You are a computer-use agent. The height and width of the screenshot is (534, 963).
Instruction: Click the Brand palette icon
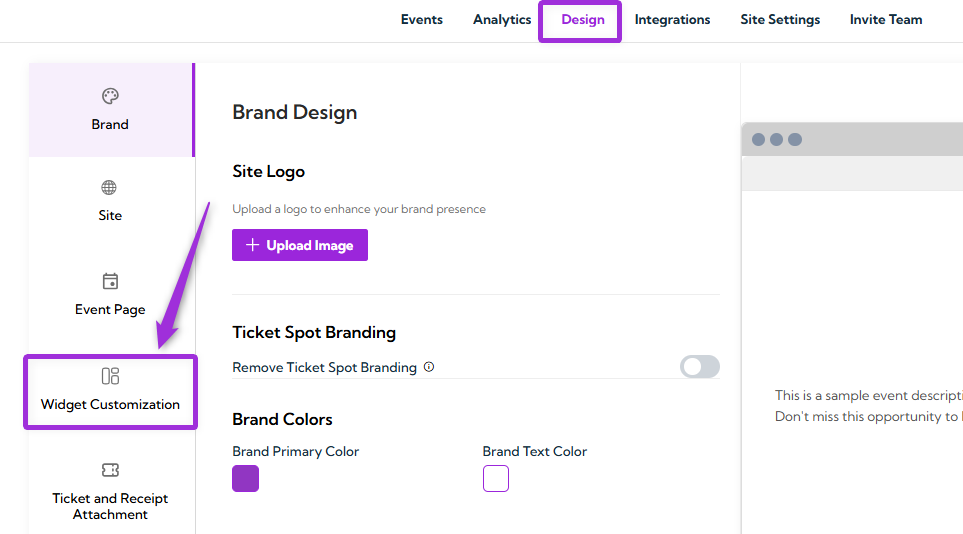(x=110, y=96)
